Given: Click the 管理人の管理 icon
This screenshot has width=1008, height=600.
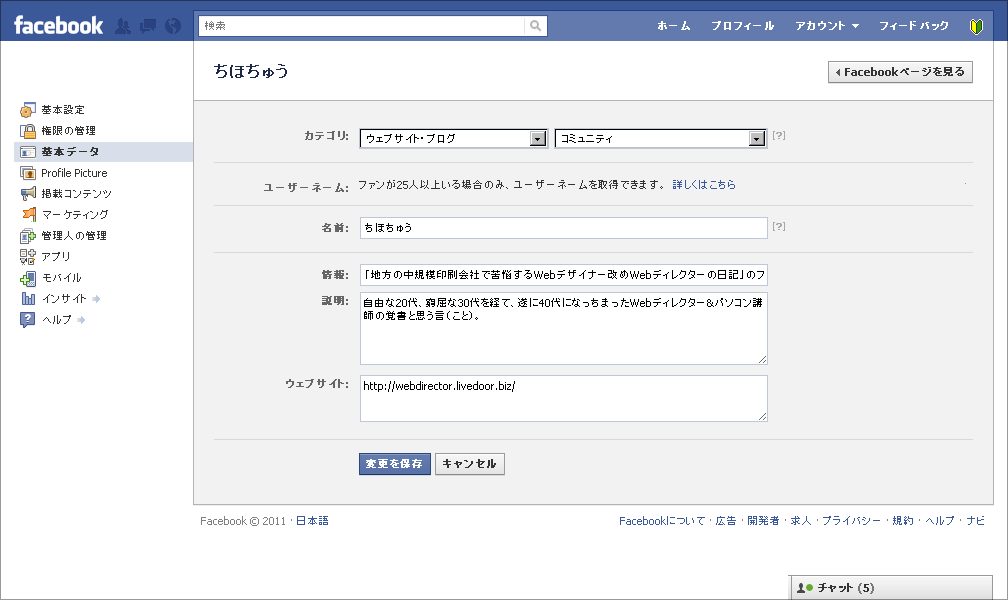Looking at the screenshot, I should 28,235.
